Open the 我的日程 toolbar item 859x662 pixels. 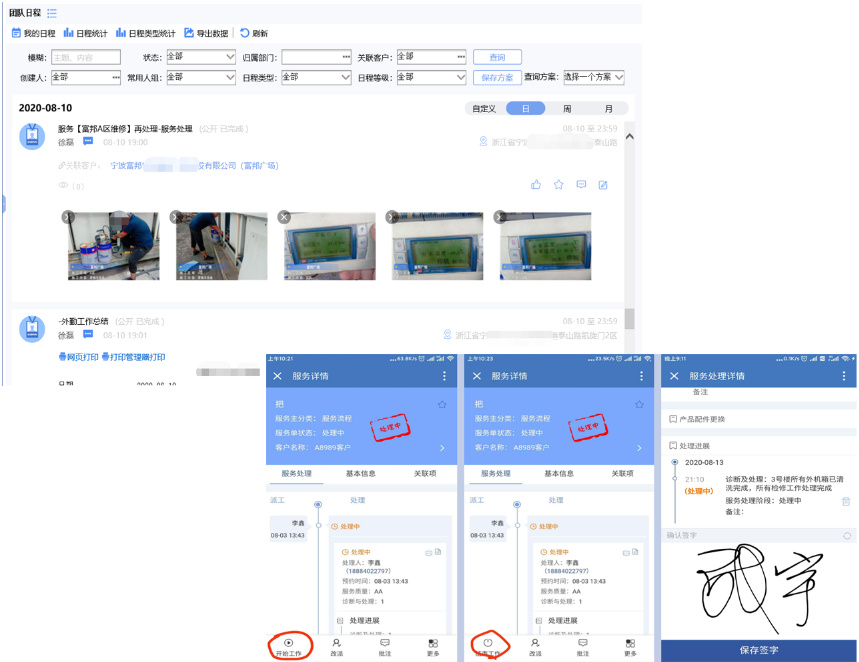34,33
